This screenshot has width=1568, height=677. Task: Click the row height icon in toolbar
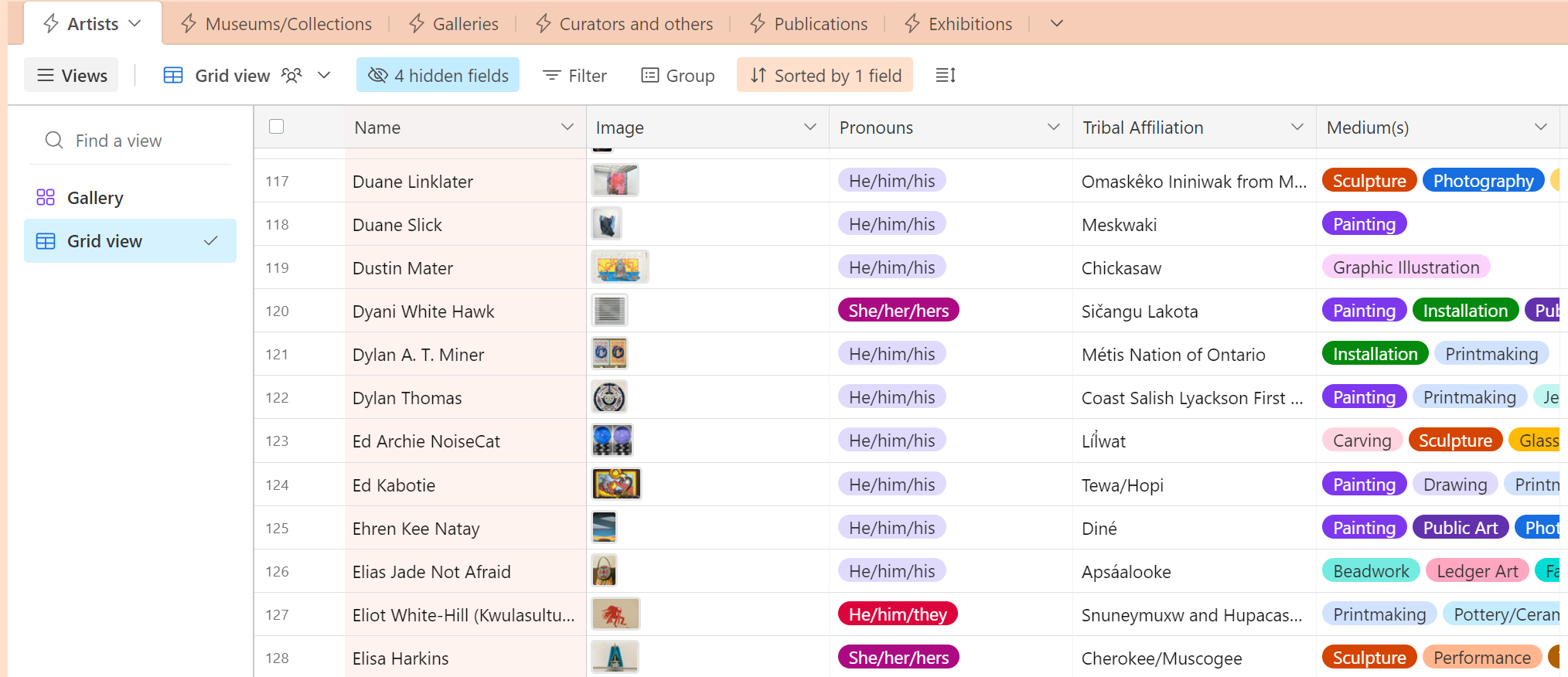946,75
